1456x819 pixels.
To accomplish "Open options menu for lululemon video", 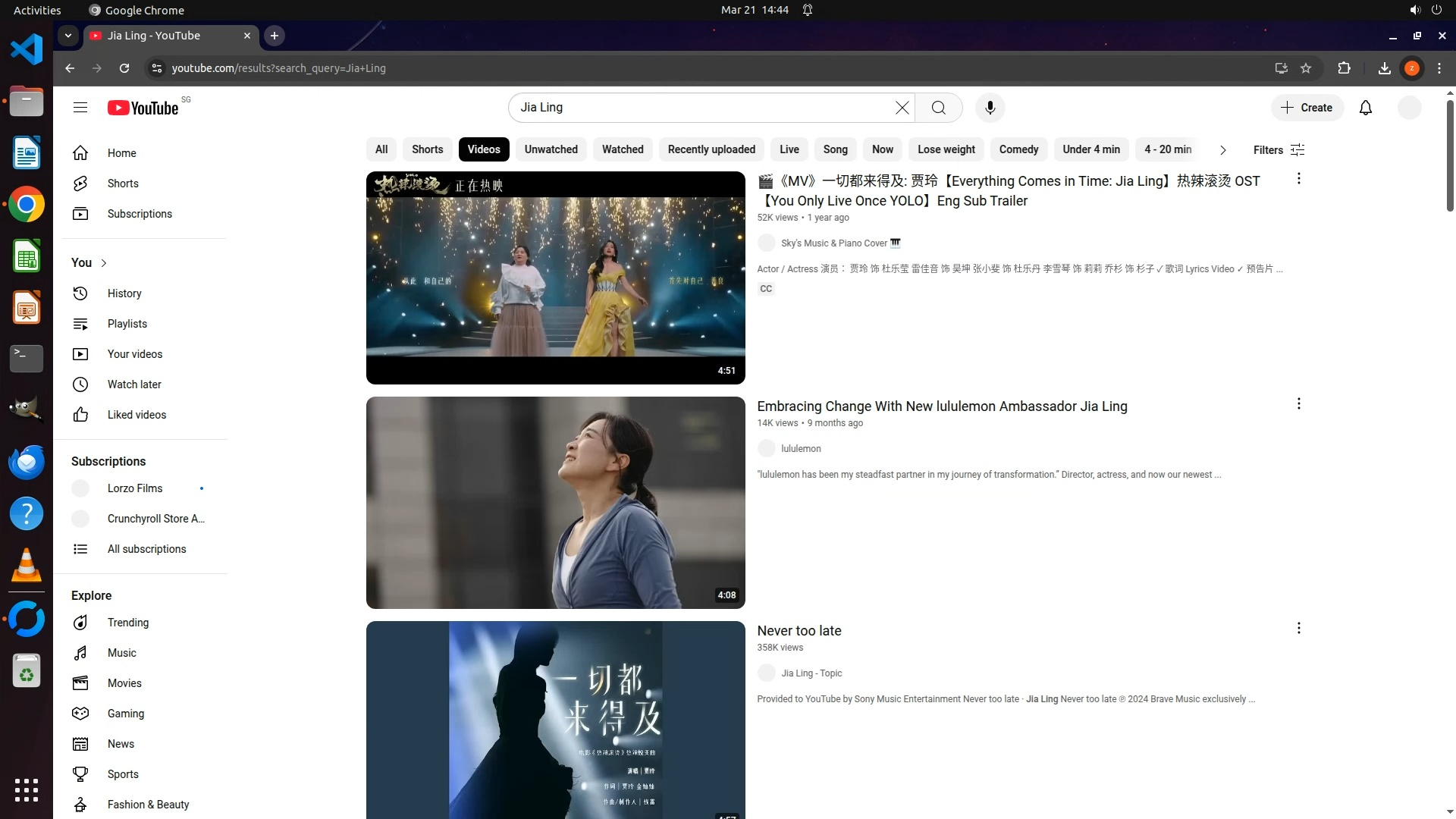I will click(x=1298, y=404).
